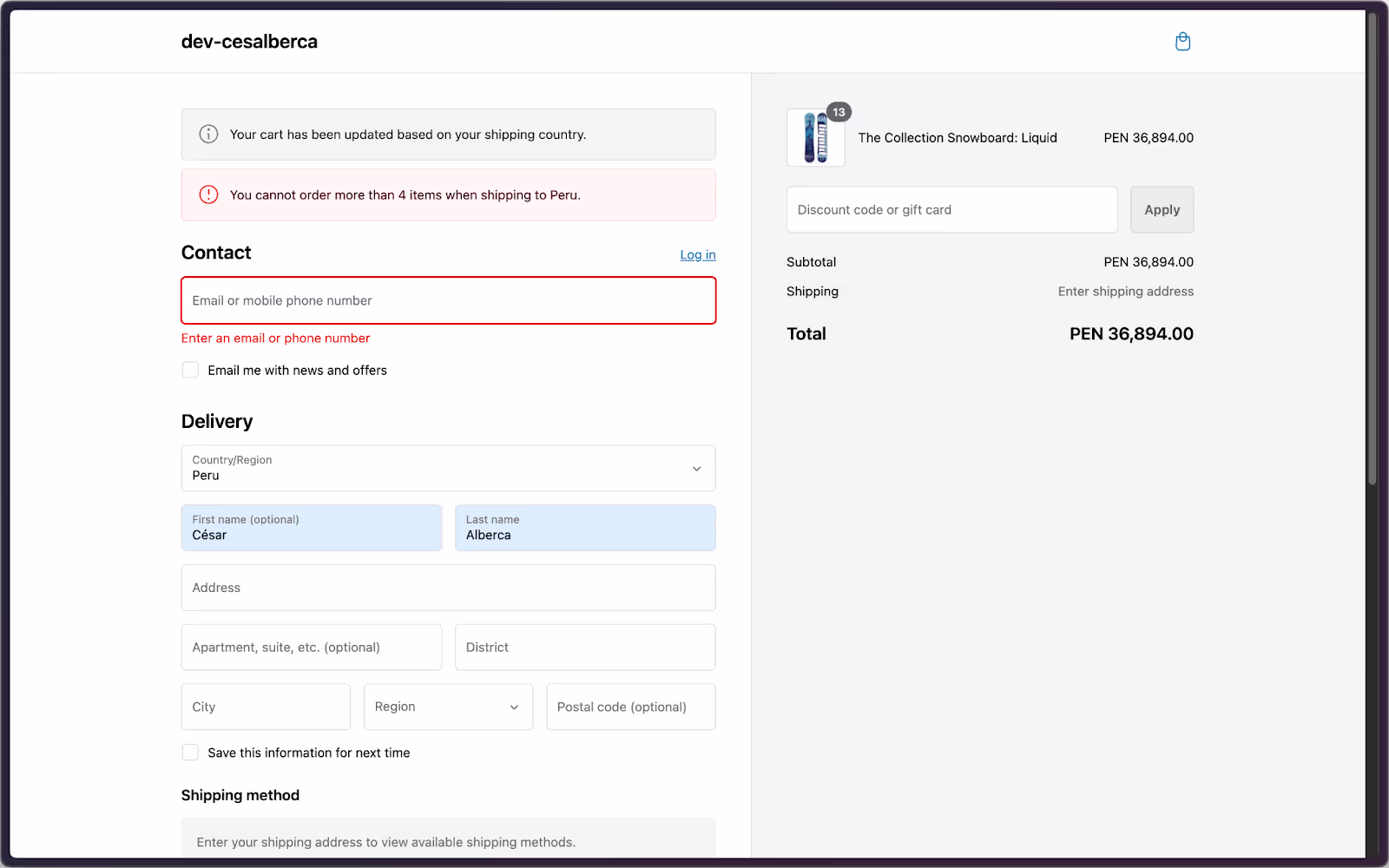Click the red error icon in Peru limit warning

tap(208, 194)
